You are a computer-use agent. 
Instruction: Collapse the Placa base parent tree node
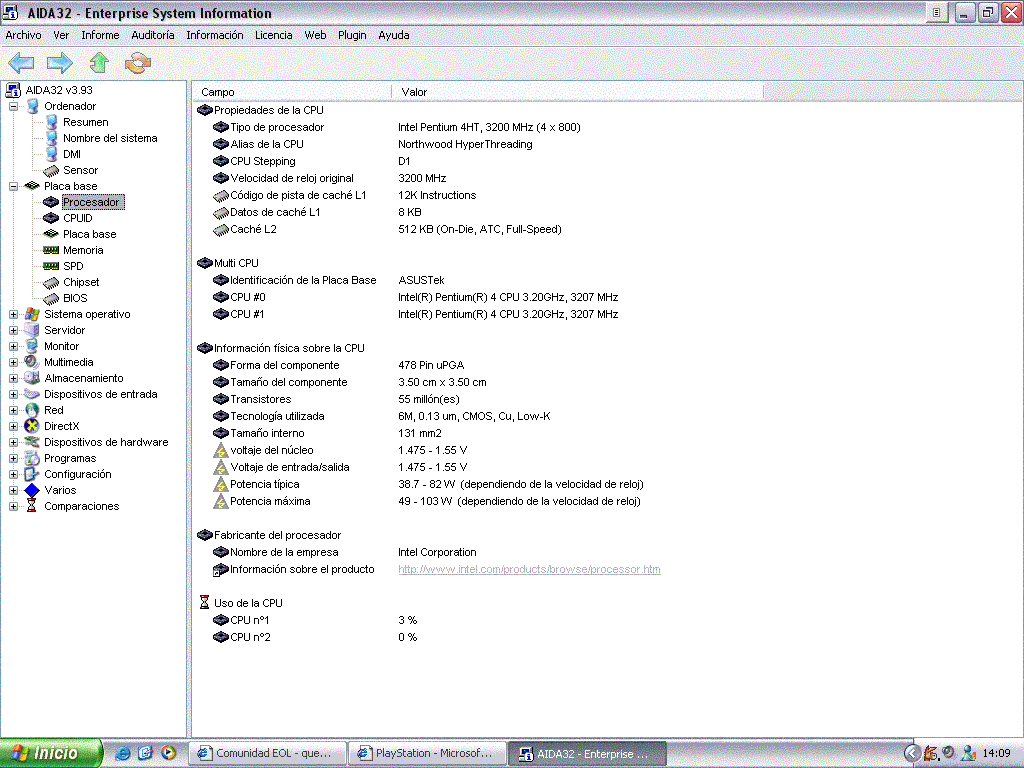coord(13,186)
